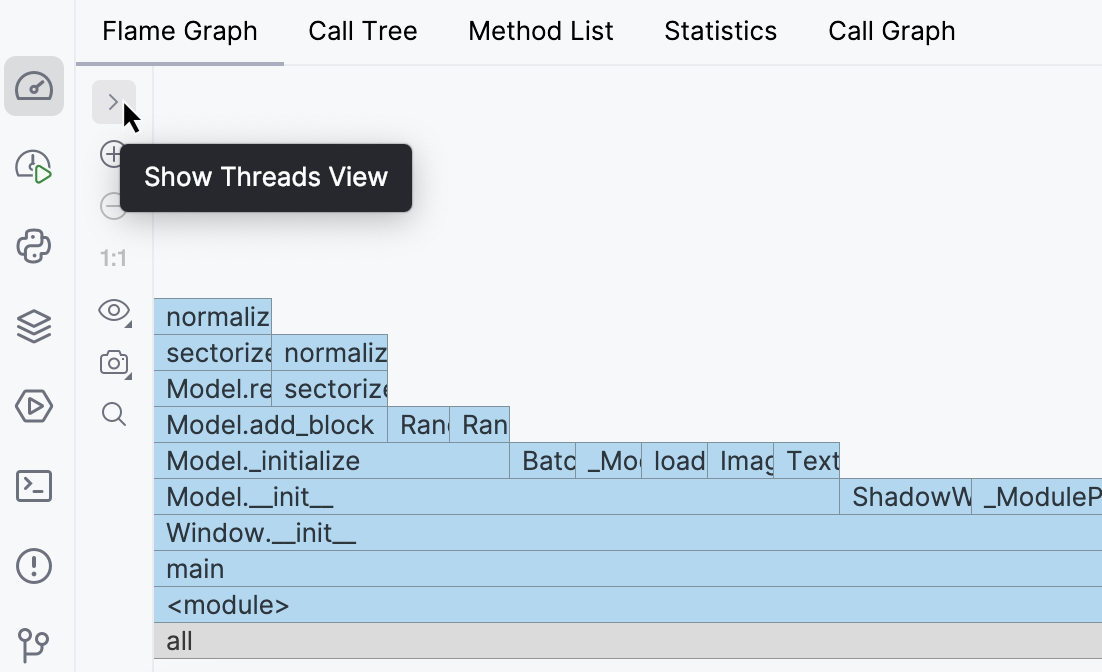The height and width of the screenshot is (672, 1102).
Task: Search the flame graph with the magnifier
Action: coord(113,415)
